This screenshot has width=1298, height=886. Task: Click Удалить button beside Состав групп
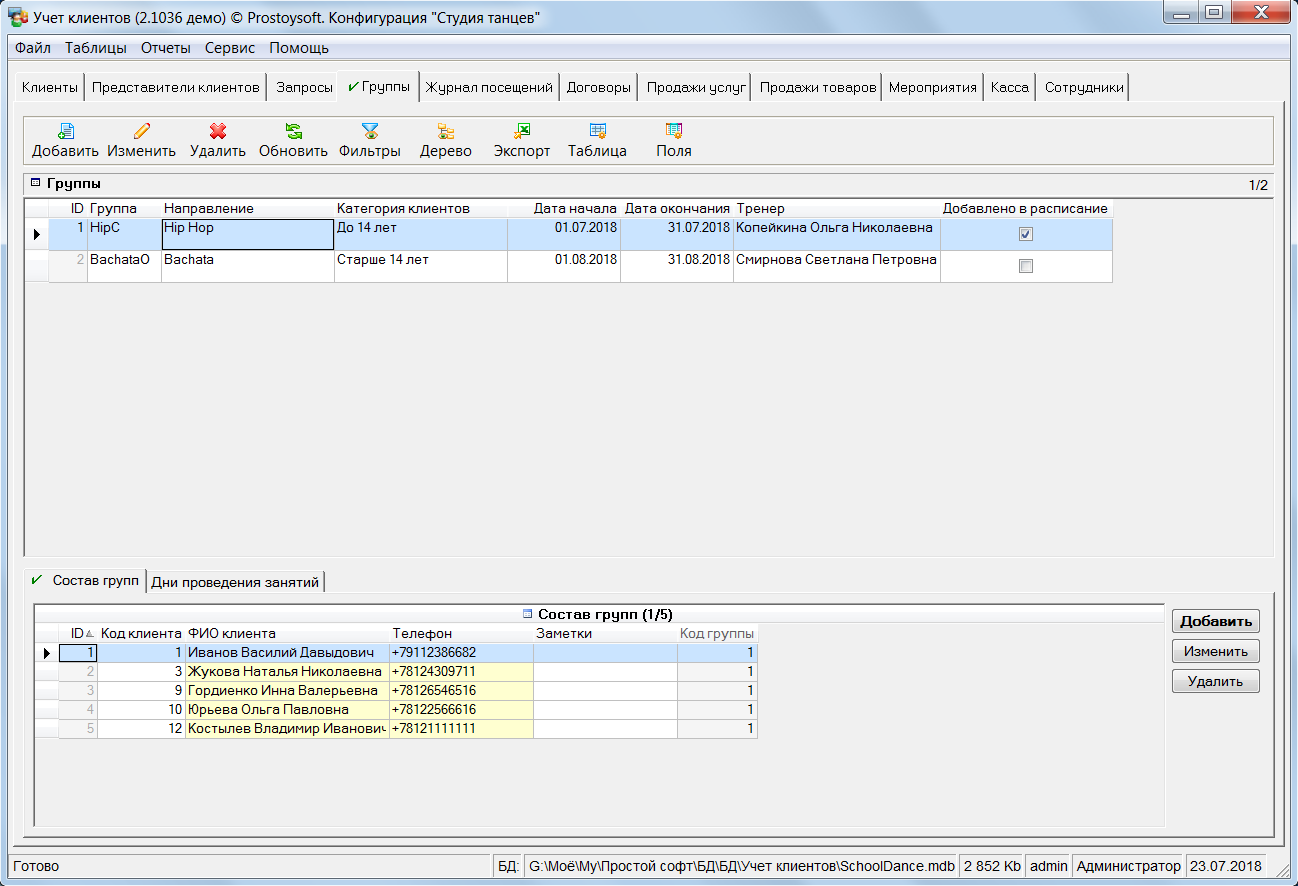click(1216, 681)
